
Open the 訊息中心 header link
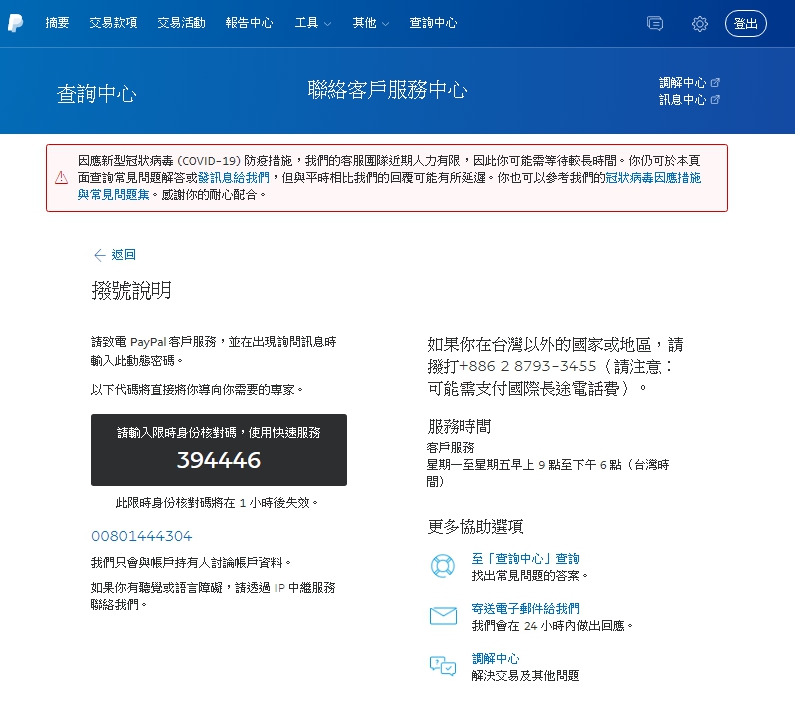coord(688,100)
